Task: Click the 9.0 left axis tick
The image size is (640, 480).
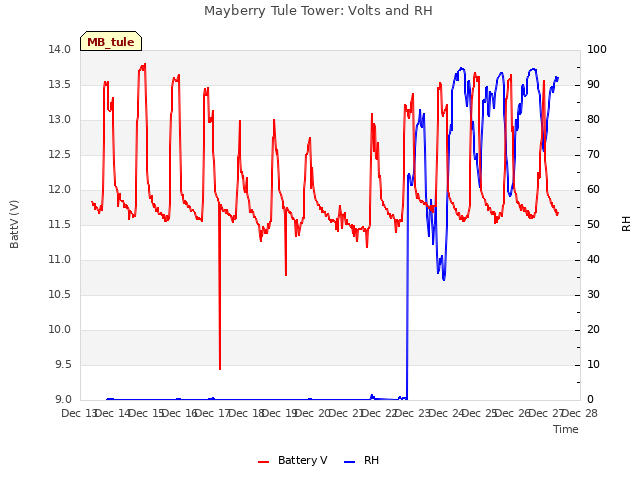Action: click(x=63, y=400)
